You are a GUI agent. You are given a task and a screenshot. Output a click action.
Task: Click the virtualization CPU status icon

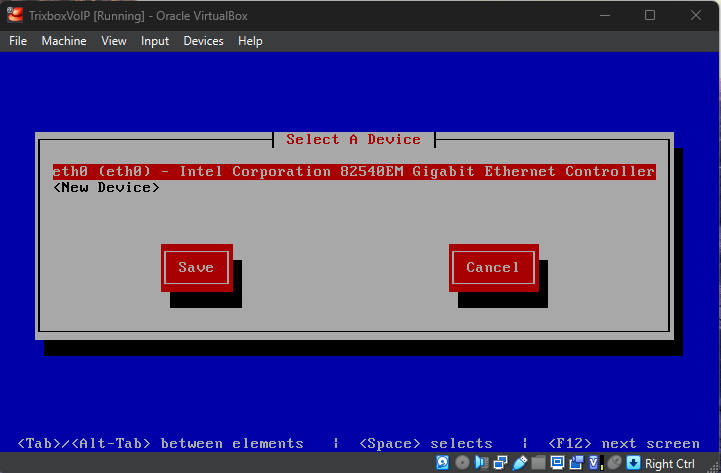tap(596, 462)
